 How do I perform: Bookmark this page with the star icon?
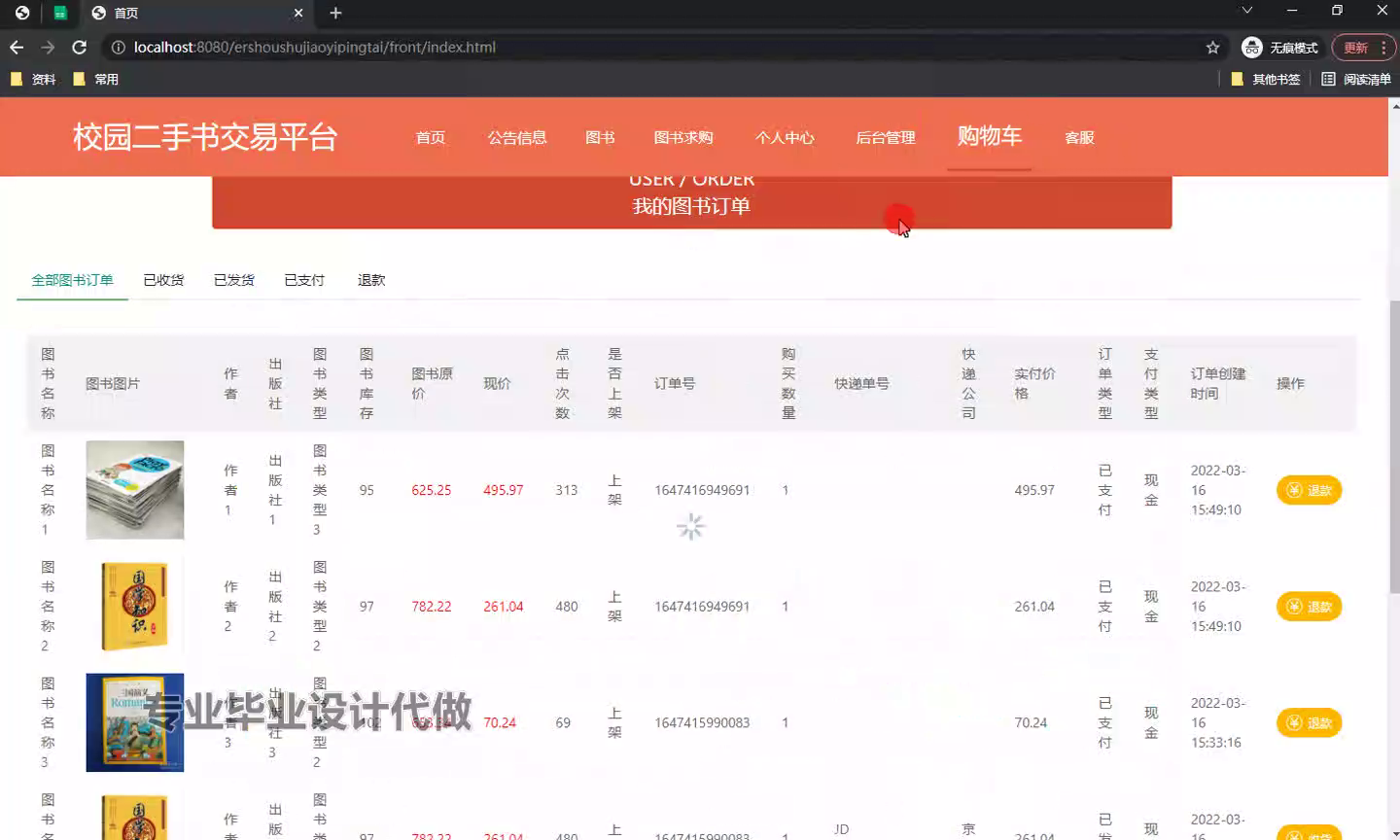(1212, 47)
